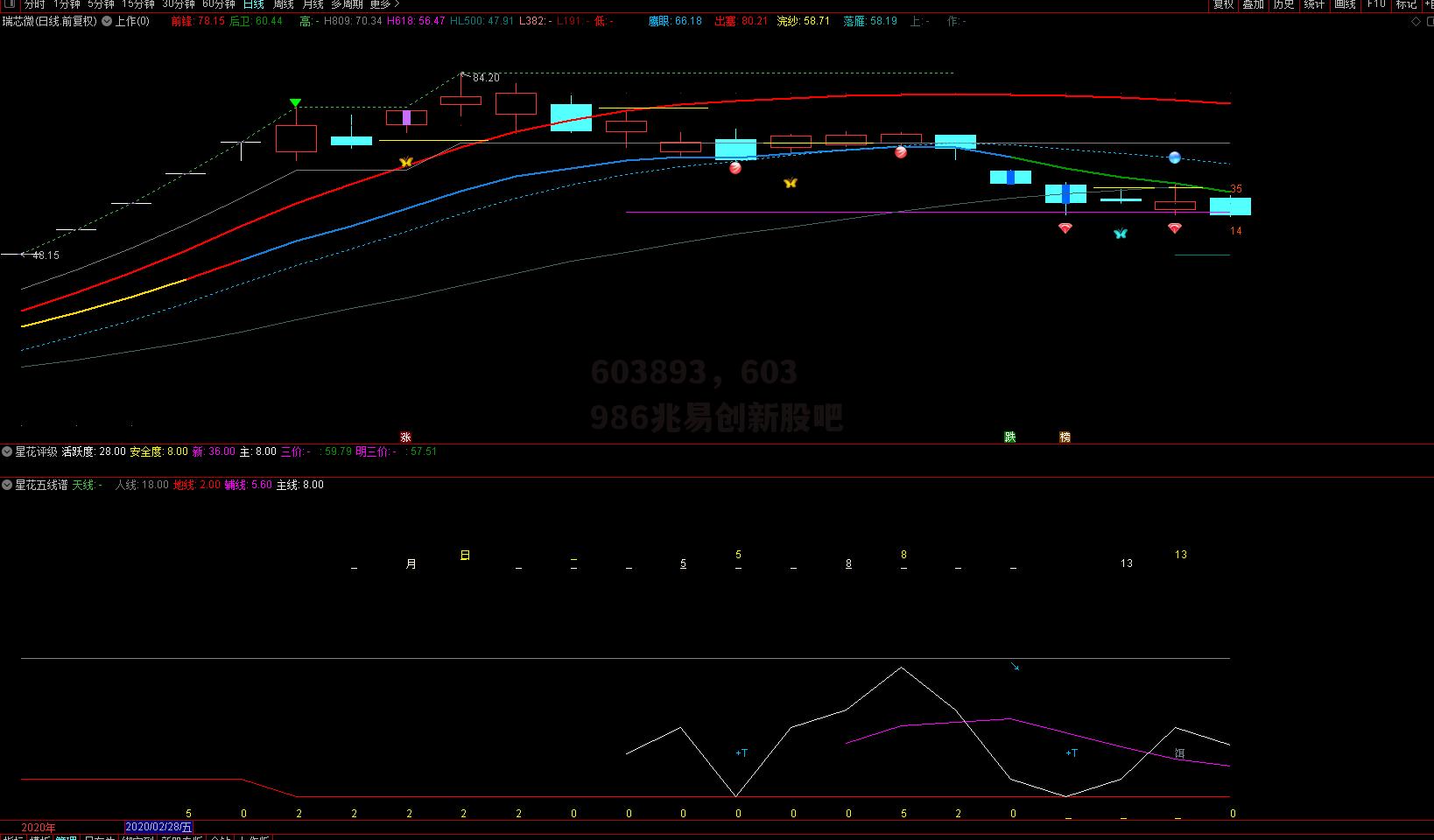1434x840 pixels.
Task: Click the HL500 47.91 value
Action: 482,21
